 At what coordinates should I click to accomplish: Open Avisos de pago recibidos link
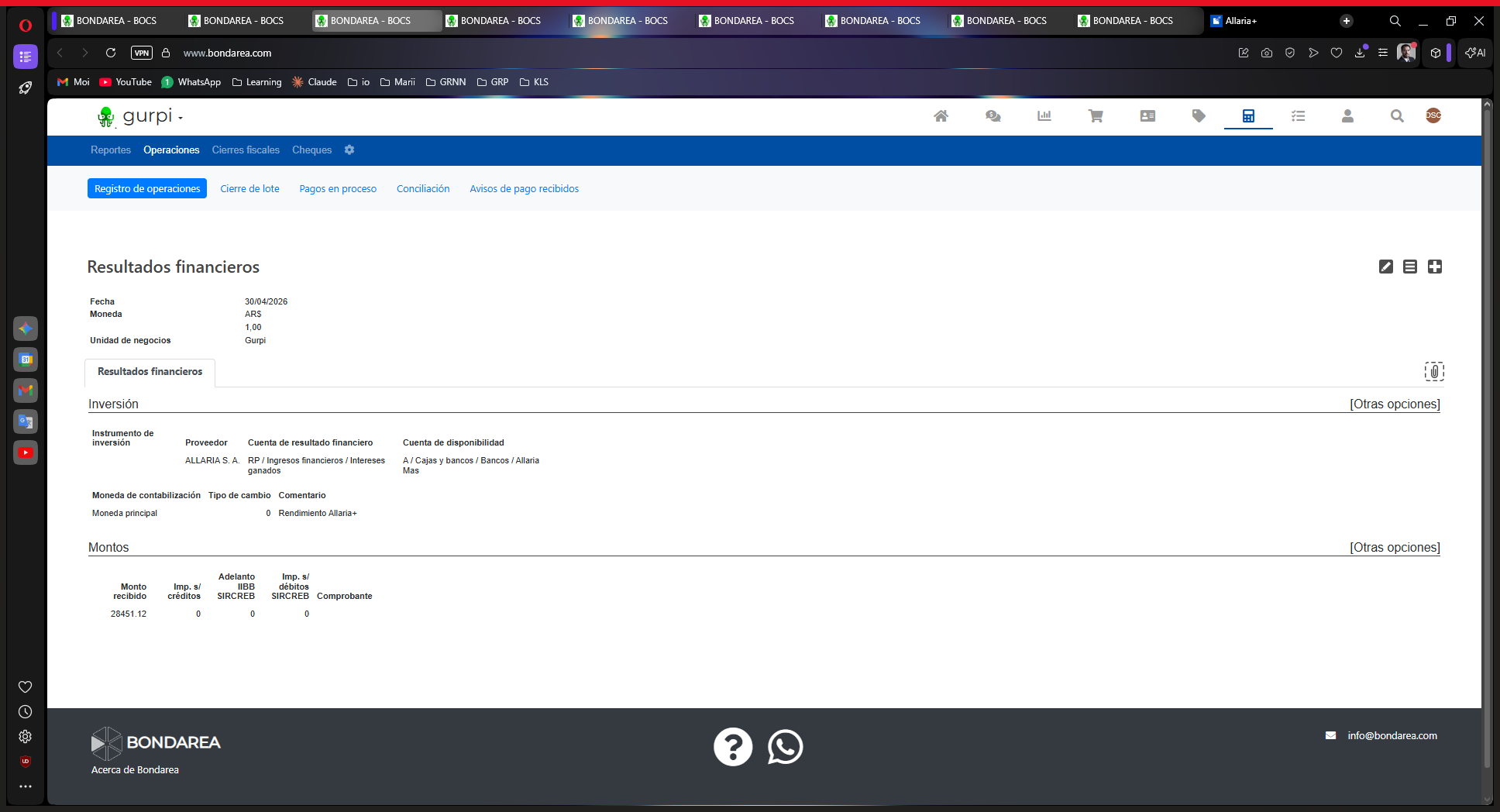(x=524, y=188)
